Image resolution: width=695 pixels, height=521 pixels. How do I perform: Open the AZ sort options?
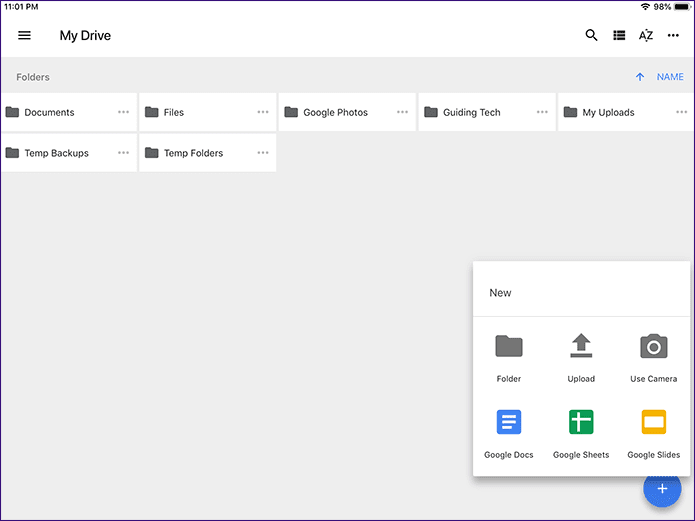(646, 35)
